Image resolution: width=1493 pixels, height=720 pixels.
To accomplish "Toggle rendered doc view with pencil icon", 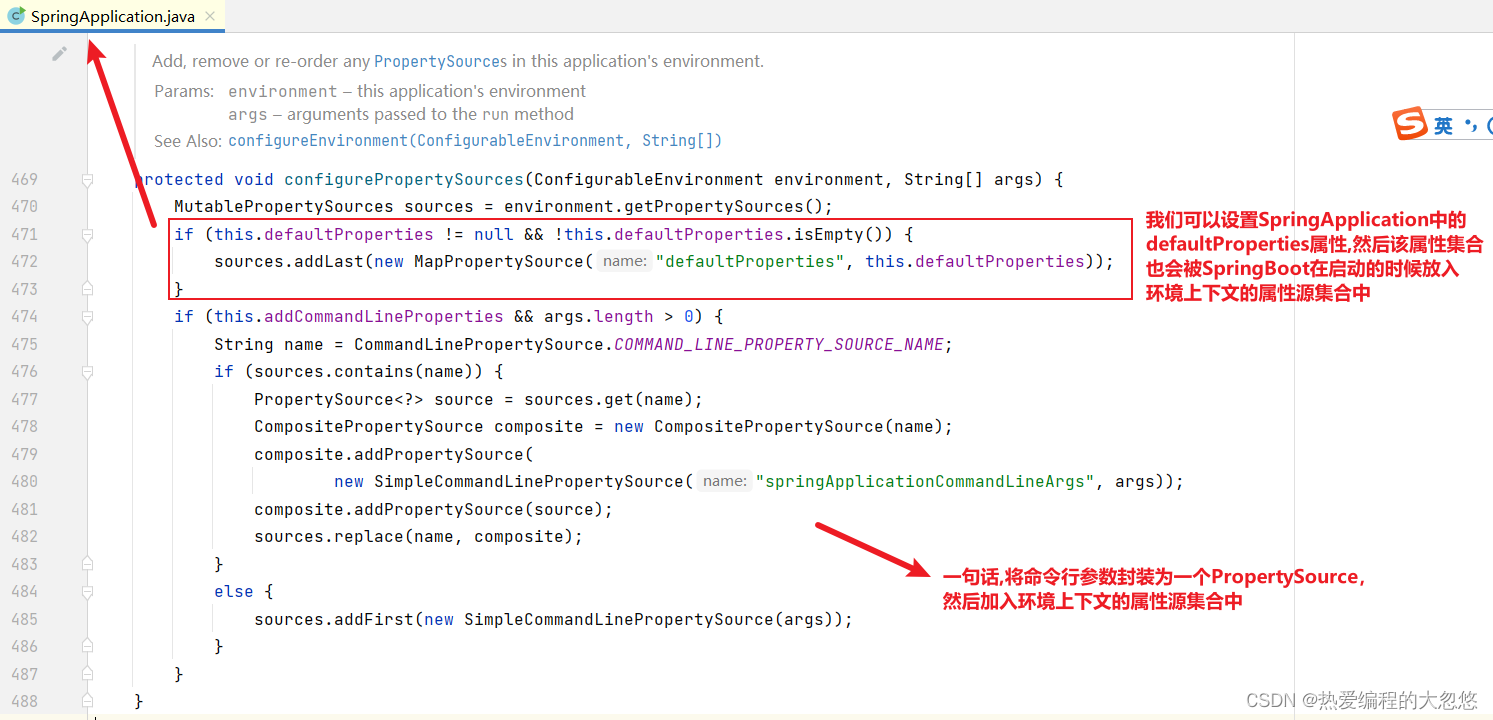I will tap(60, 54).
